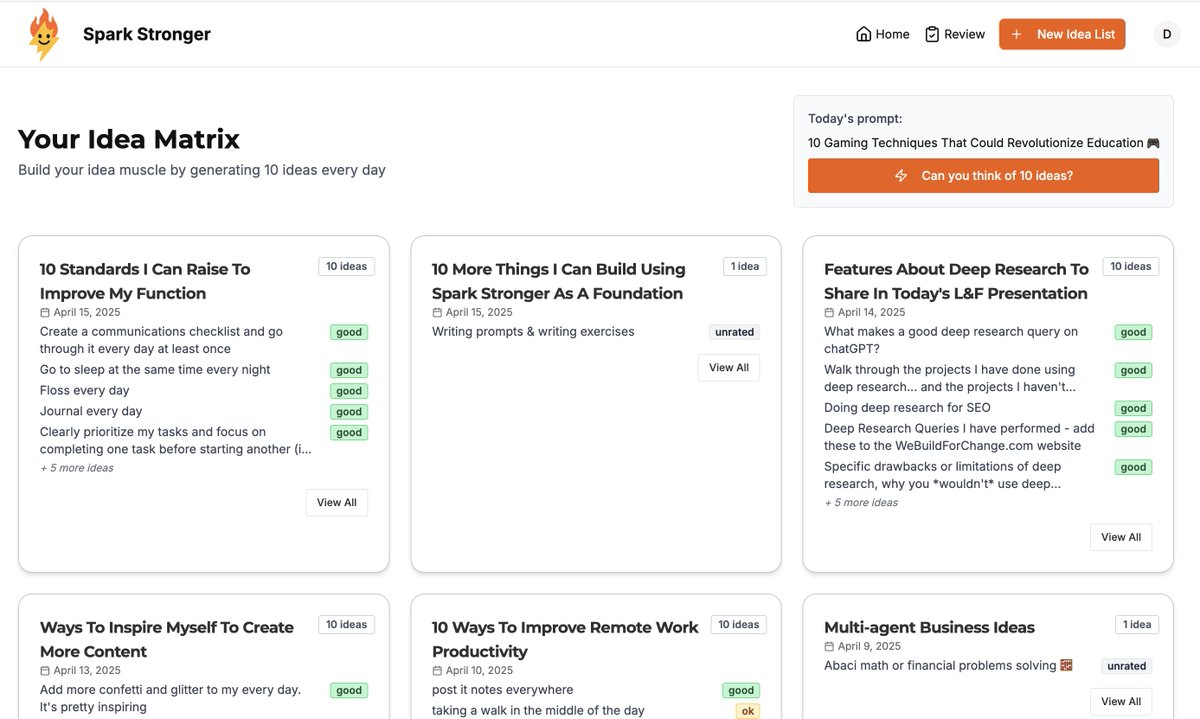
Task: Expand the 5 more ideas under 10 Standards
Action: tap(77, 467)
